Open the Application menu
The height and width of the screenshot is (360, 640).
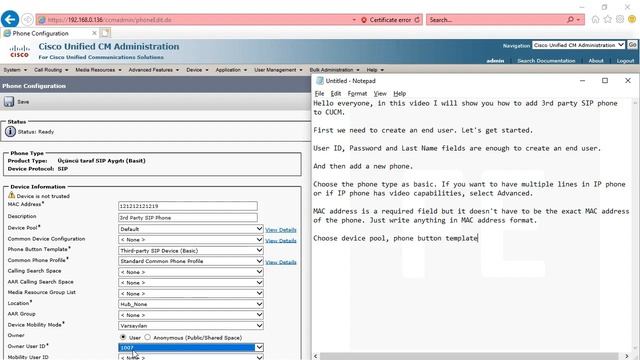231,70
